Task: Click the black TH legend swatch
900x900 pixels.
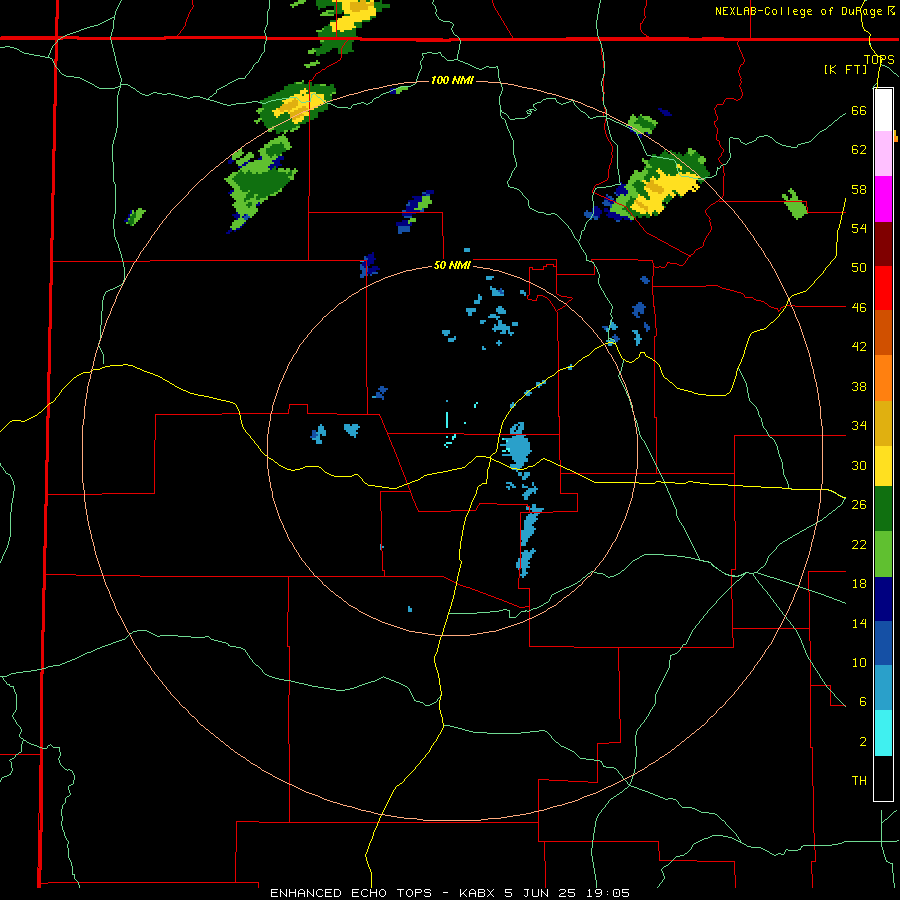Action: pyautogui.click(x=883, y=778)
